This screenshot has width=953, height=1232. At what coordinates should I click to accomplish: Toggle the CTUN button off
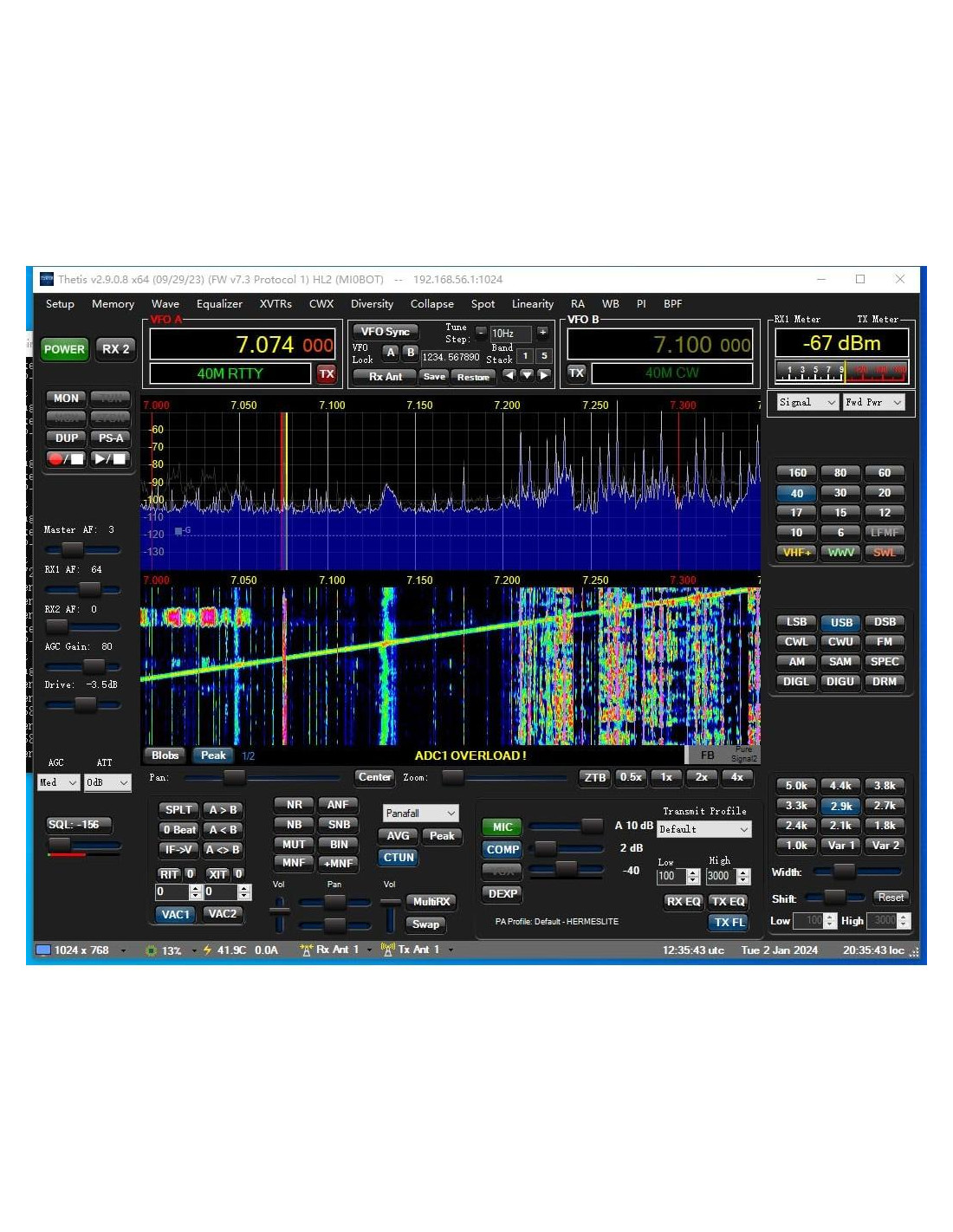399,858
